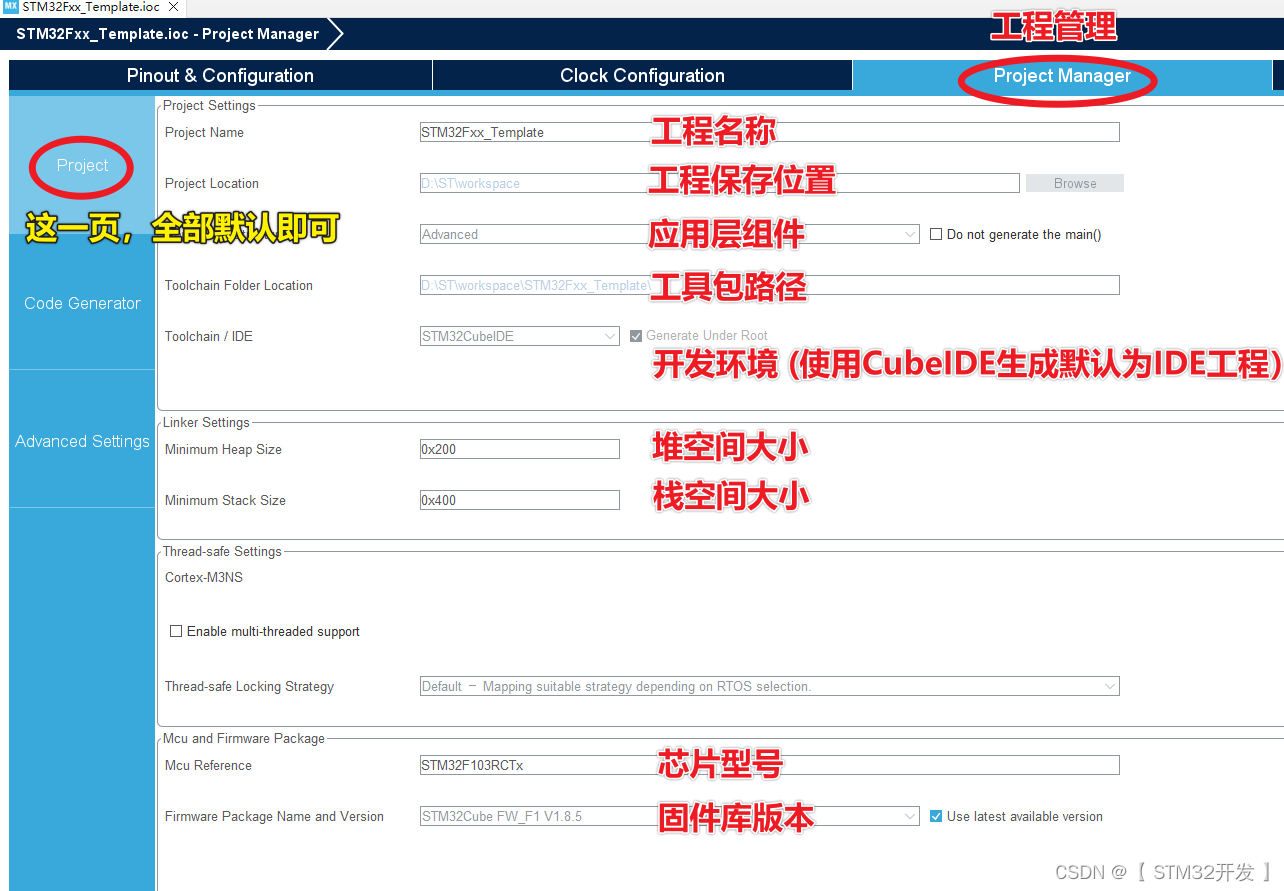Click the Mcu Reference label

point(208,765)
